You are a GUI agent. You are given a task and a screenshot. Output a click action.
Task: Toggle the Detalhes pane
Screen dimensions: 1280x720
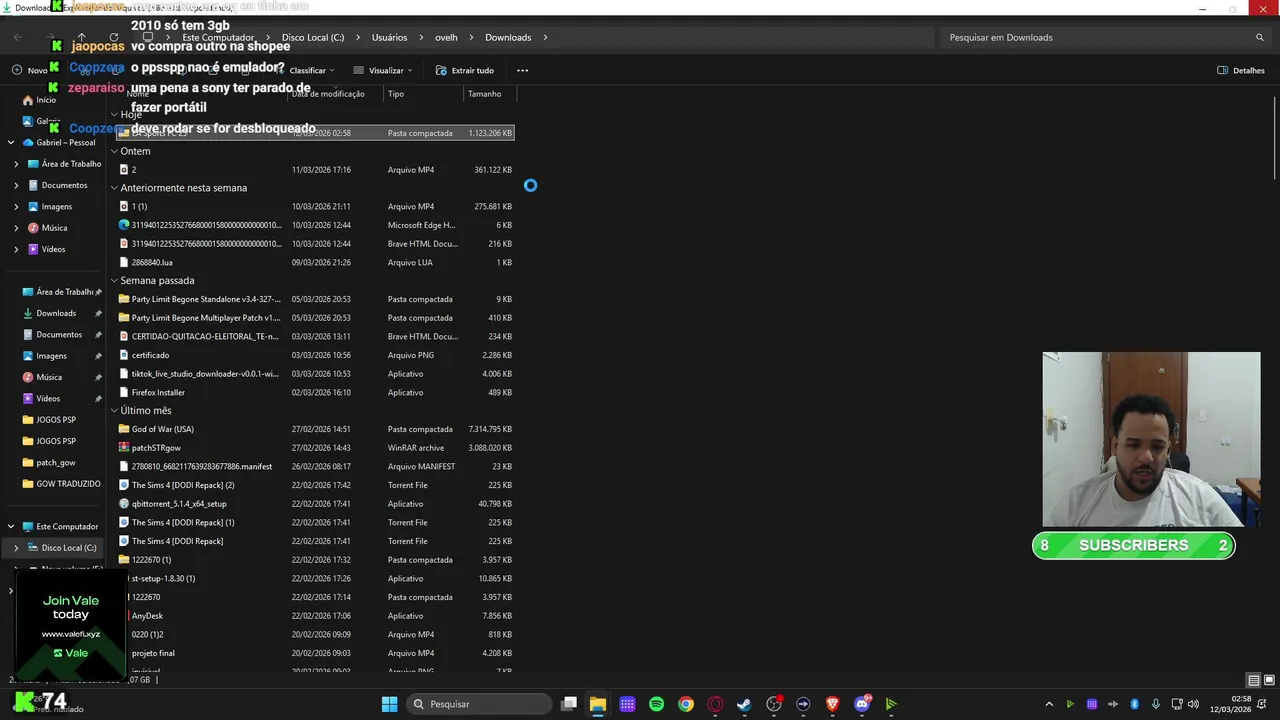pyautogui.click(x=1241, y=70)
